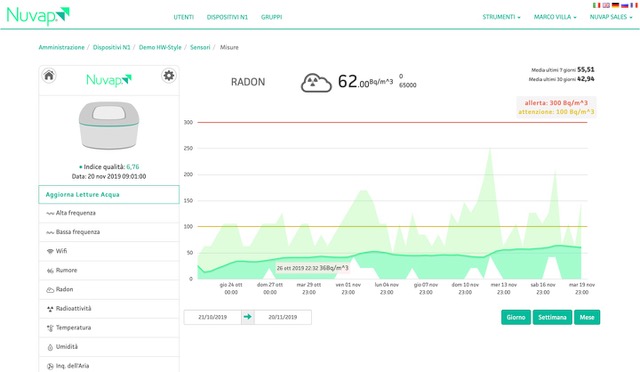Open the MARCO VILLA user dropdown

pos(555,17)
